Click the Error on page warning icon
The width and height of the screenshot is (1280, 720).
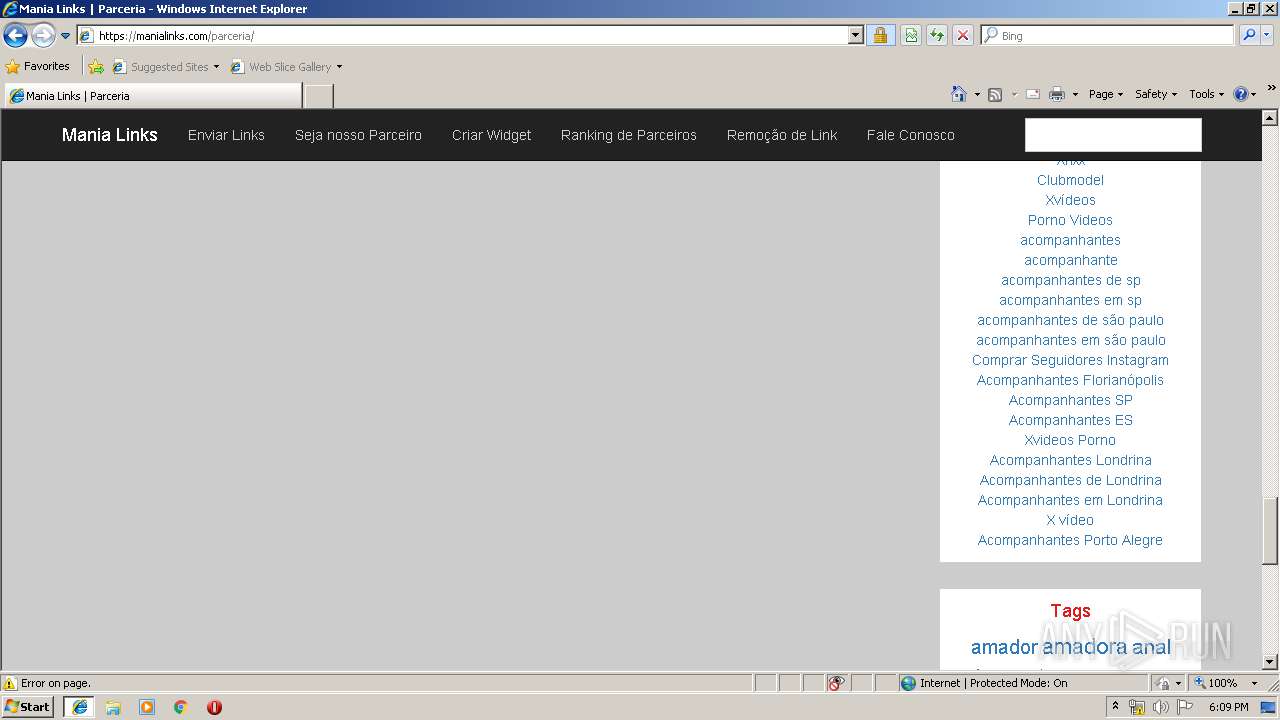click(10, 683)
